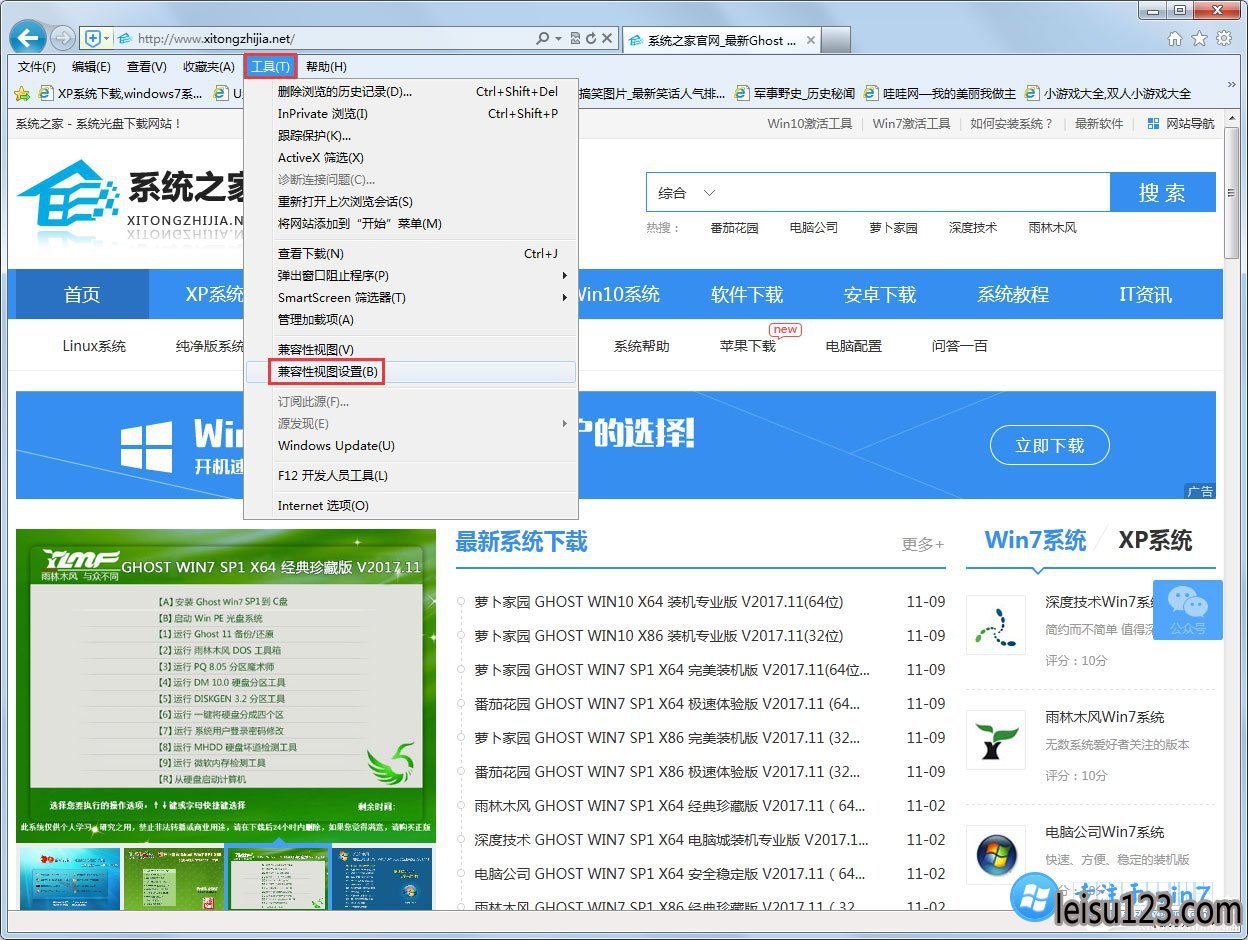This screenshot has height=940, width=1248.
Task: Click the stop loading X icon
Action: click(x=606, y=38)
